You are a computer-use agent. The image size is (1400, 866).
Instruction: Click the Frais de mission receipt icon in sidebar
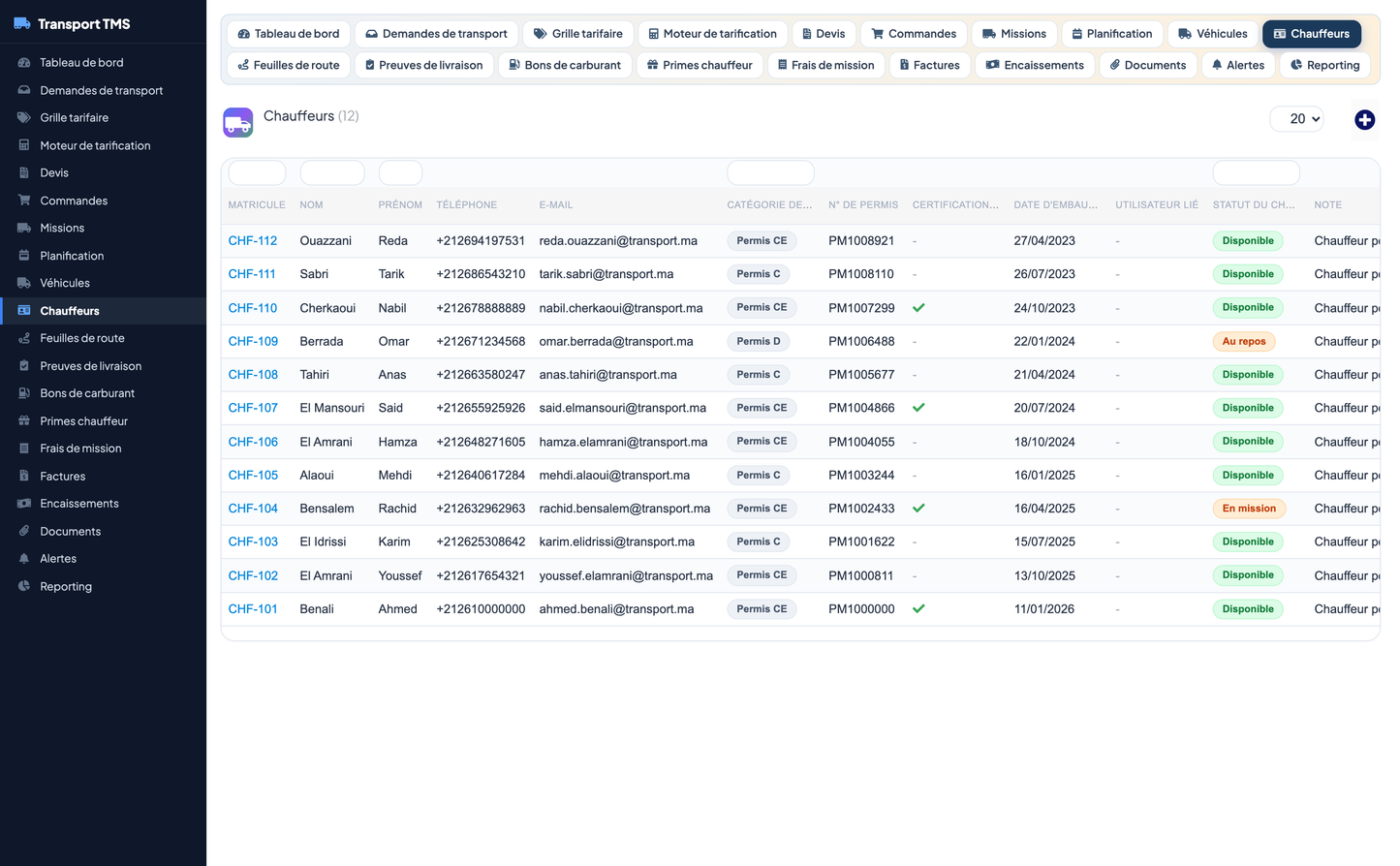pos(24,448)
